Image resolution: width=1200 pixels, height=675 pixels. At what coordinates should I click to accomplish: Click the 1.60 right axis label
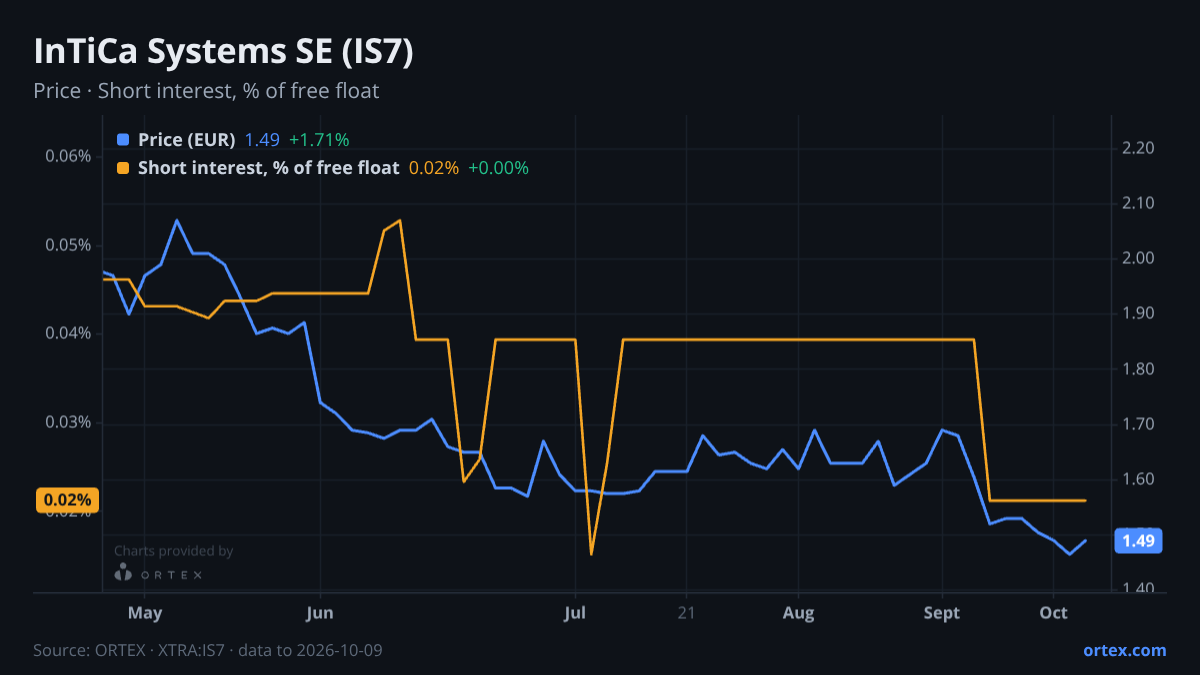point(1139,479)
